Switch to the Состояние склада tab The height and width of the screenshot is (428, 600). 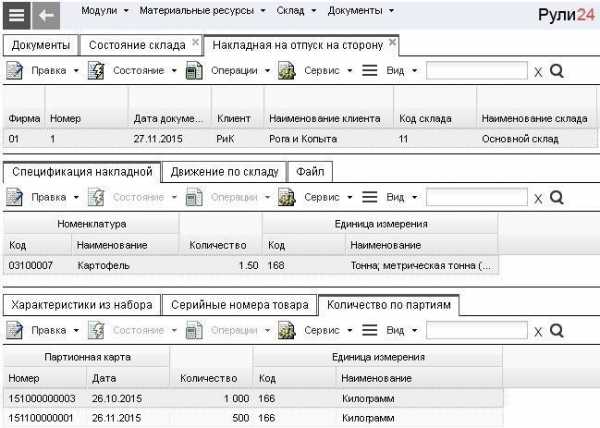[x=137, y=45]
